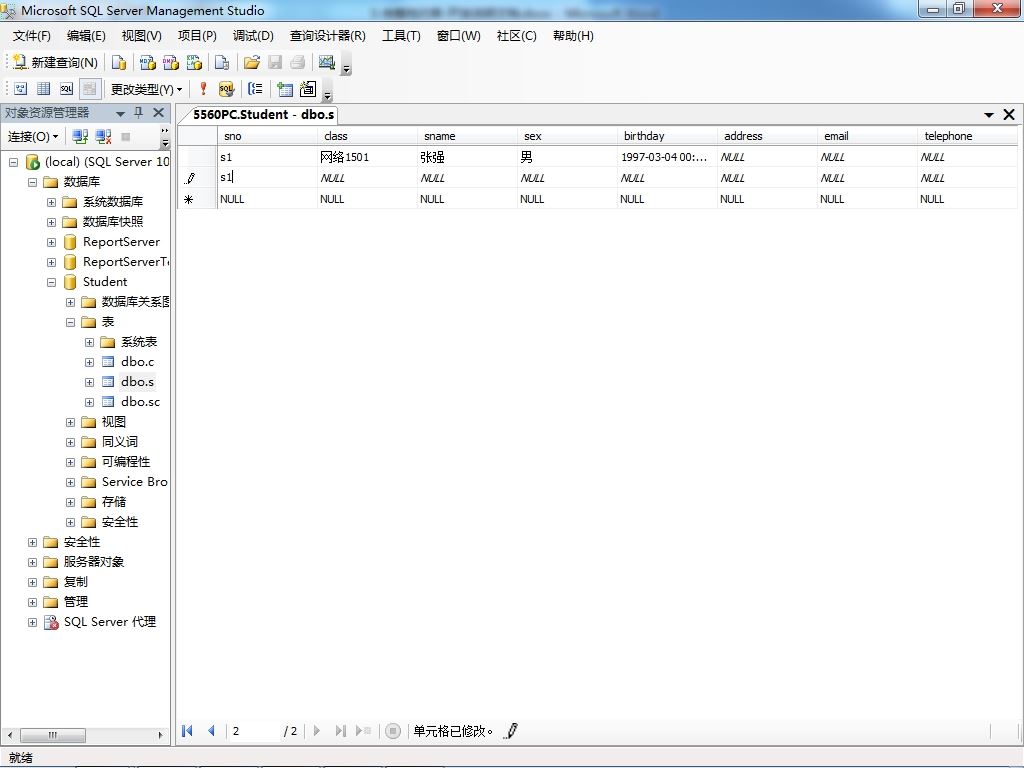Viewport: 1024px width, 768px height.
Task: Select the 视图 folder in tree
Action: pyautogui.click(x=114, y=422)
